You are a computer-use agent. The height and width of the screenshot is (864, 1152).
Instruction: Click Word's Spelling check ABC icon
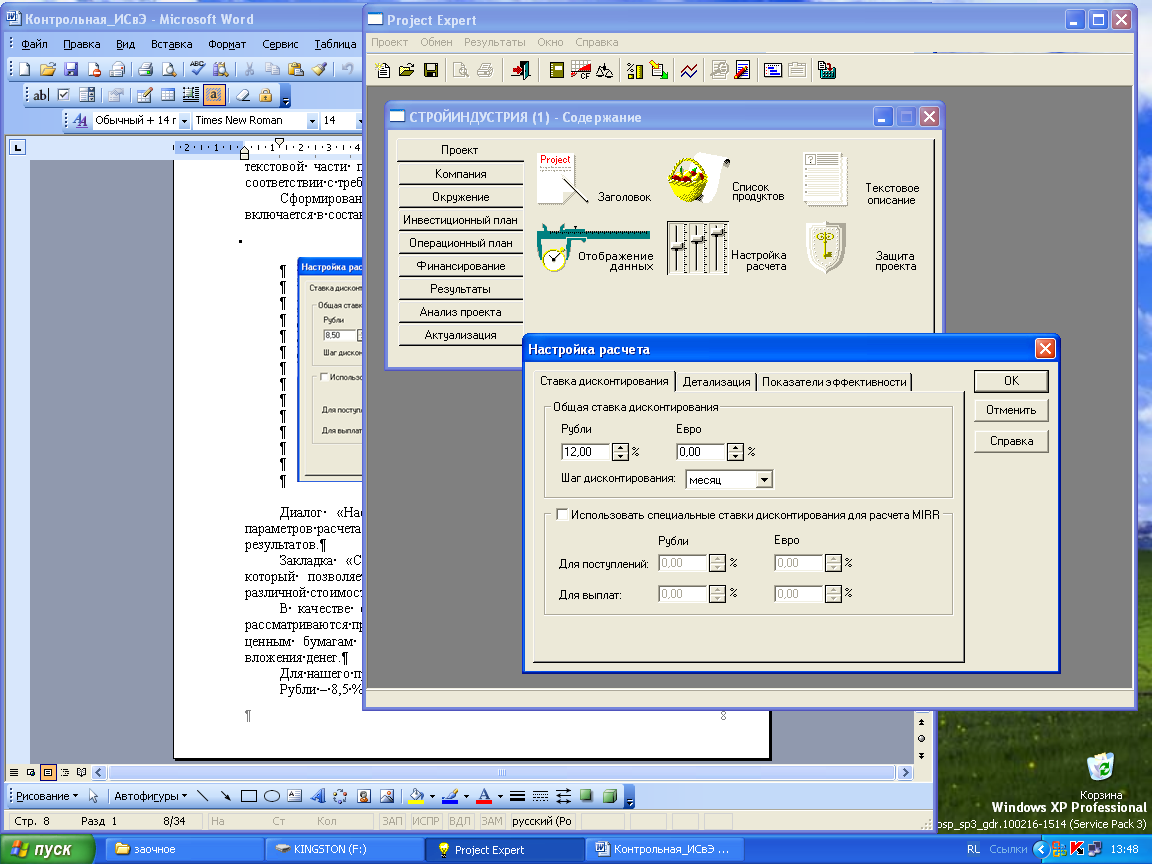[197, 69]
